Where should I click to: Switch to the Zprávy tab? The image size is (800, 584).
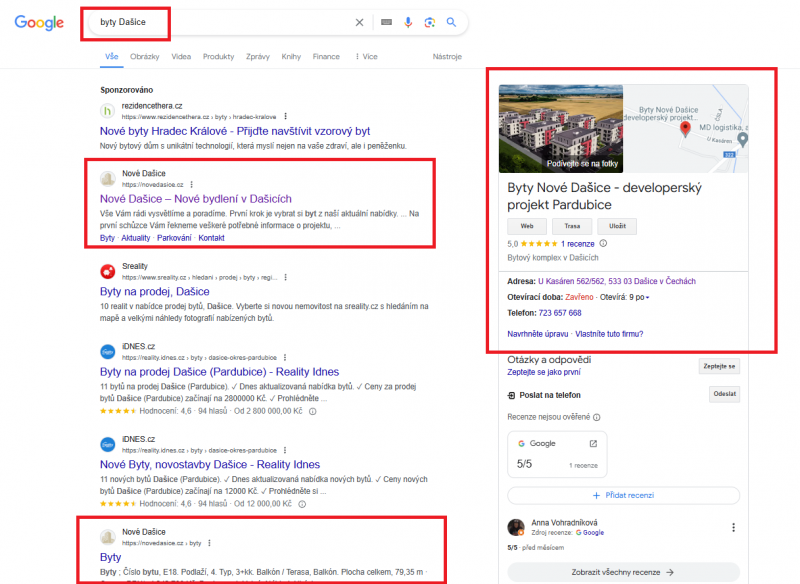tap(258, 57)
